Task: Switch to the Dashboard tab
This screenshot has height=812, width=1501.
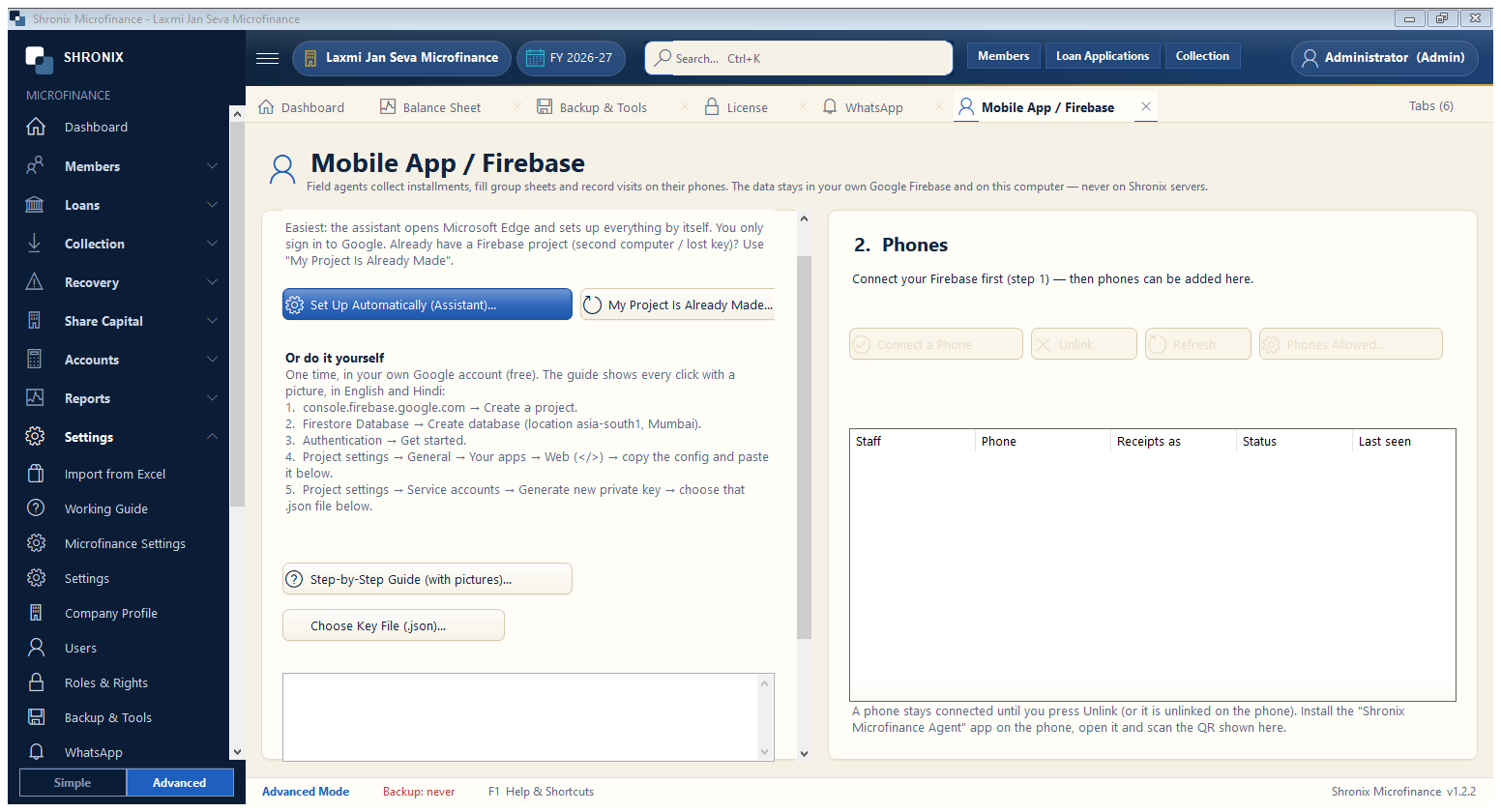Action: click(x=302, y=107)
